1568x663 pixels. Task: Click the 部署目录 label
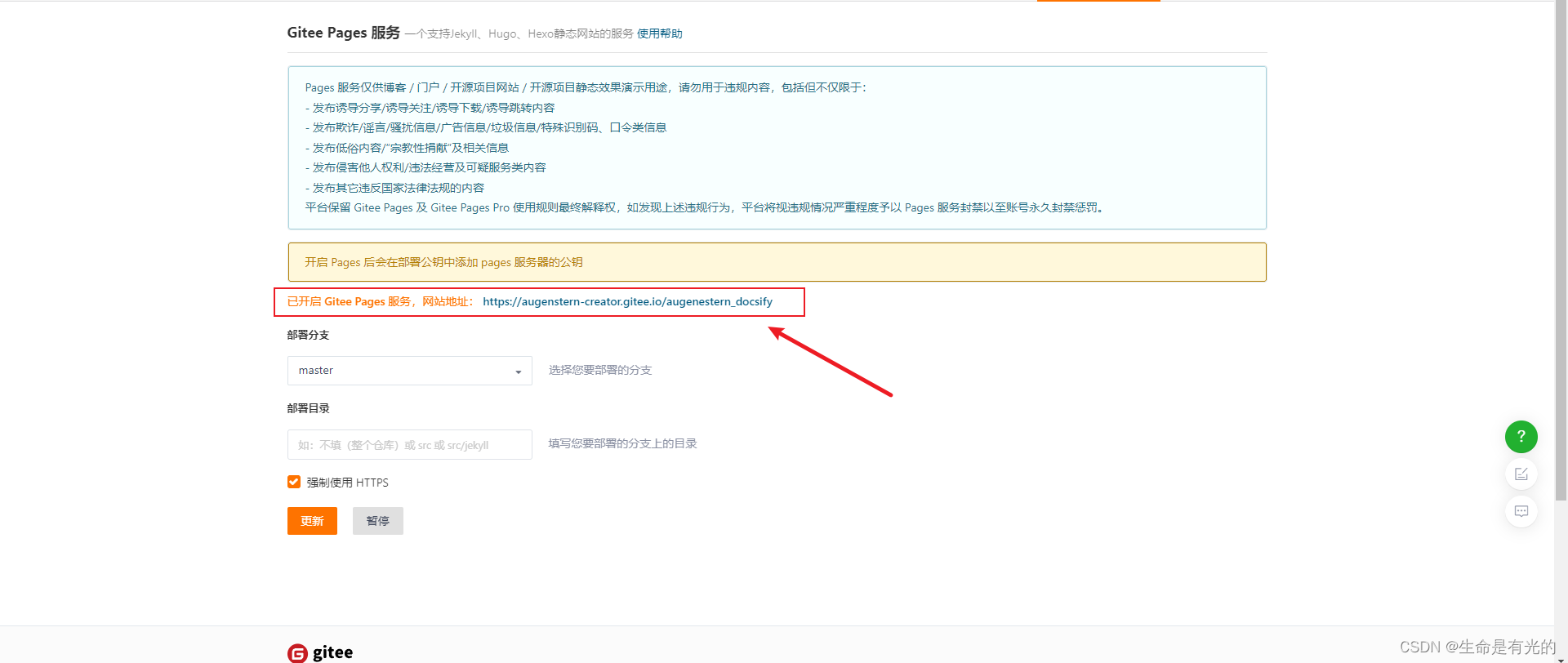308,408
